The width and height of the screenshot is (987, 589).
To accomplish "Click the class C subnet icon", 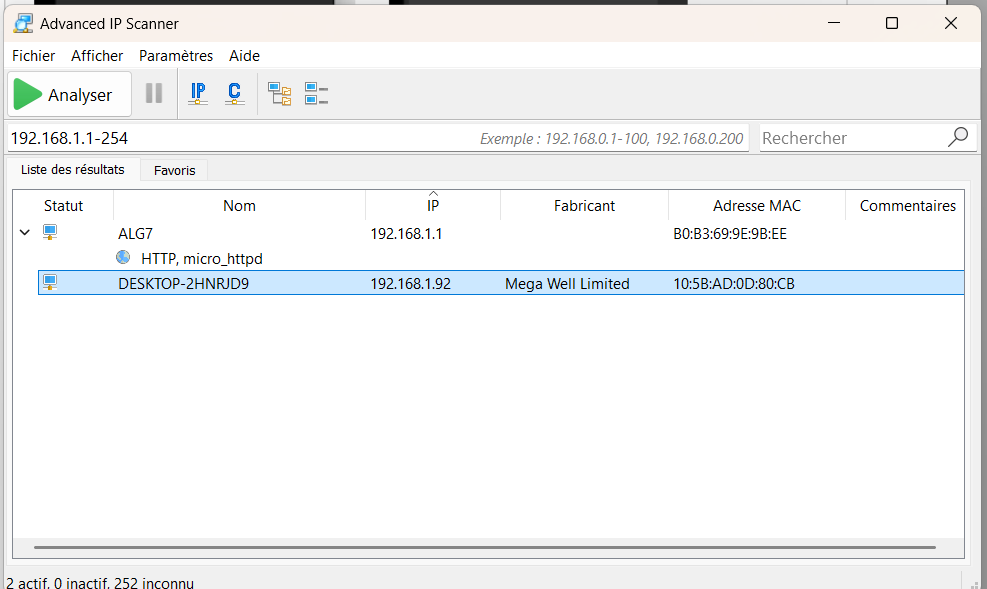I will (x=234, y=94).
